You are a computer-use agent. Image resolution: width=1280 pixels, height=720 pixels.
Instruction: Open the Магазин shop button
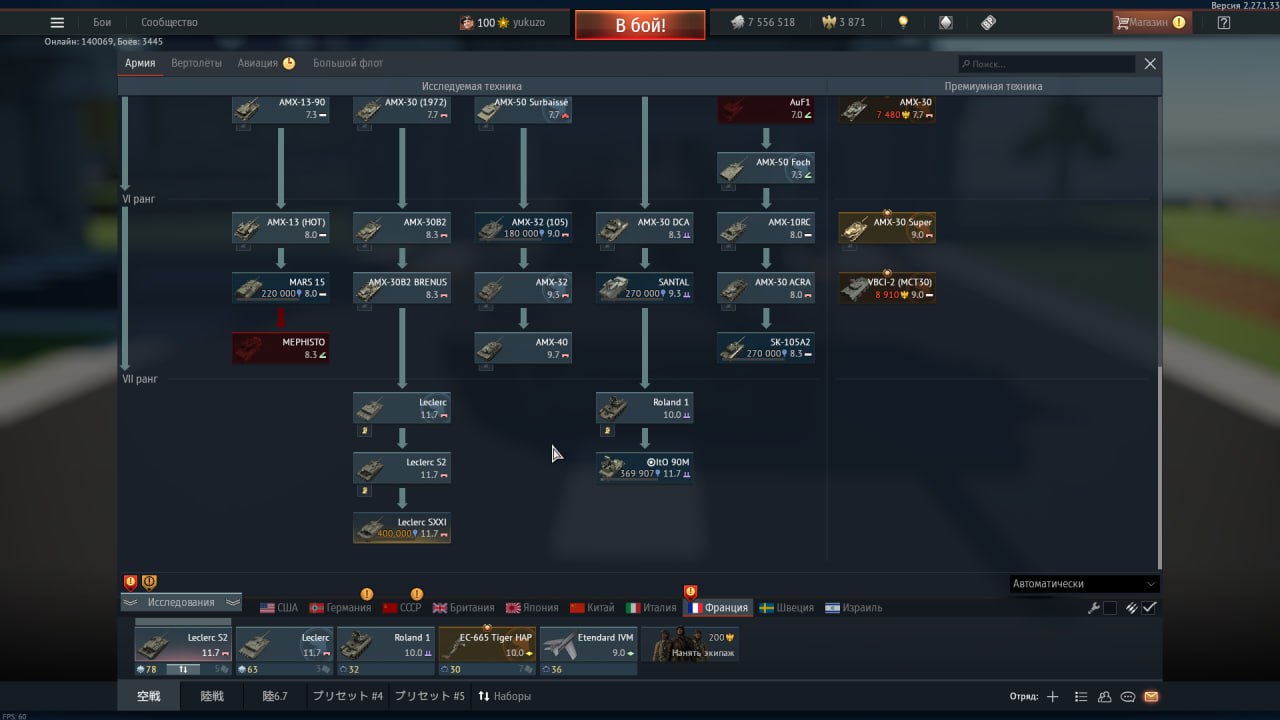(1151, 23)
